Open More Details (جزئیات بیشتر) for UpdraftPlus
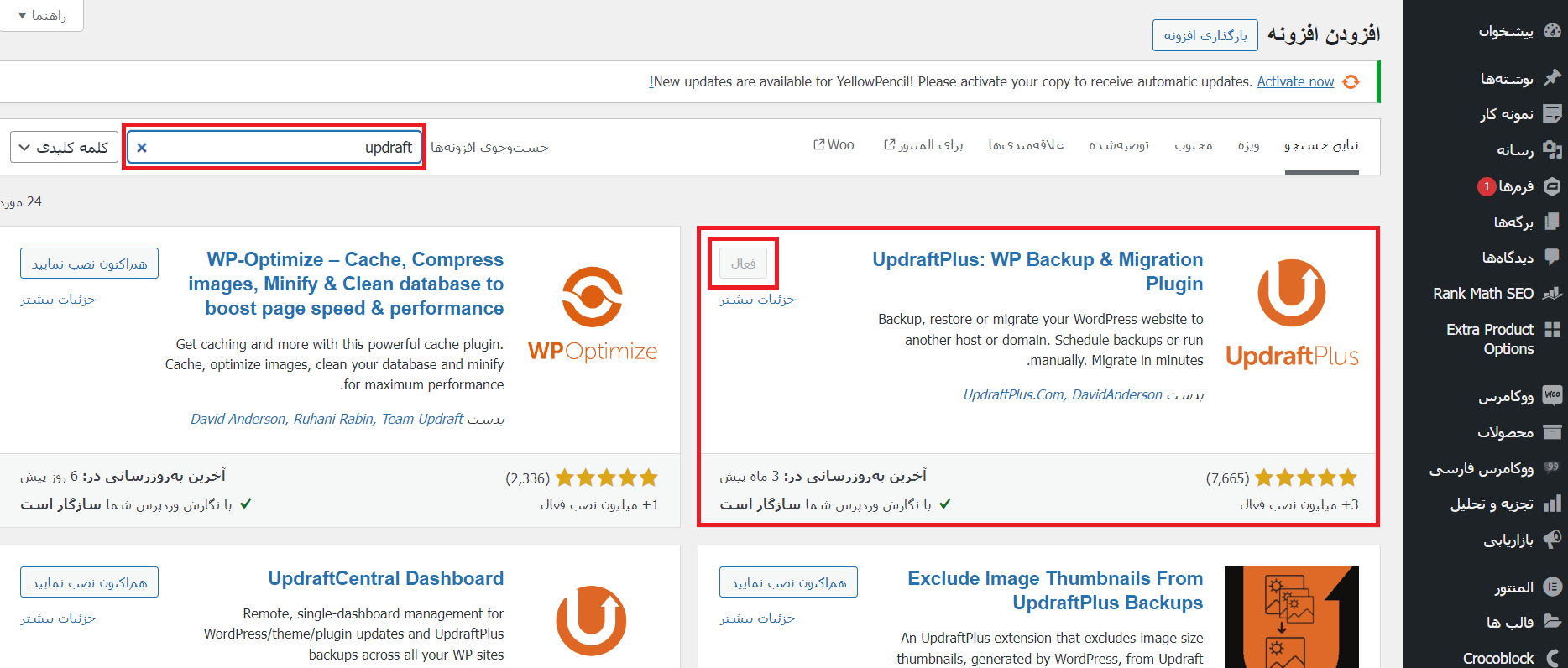Screen dimensions: 1568x668 pos(757,300)
